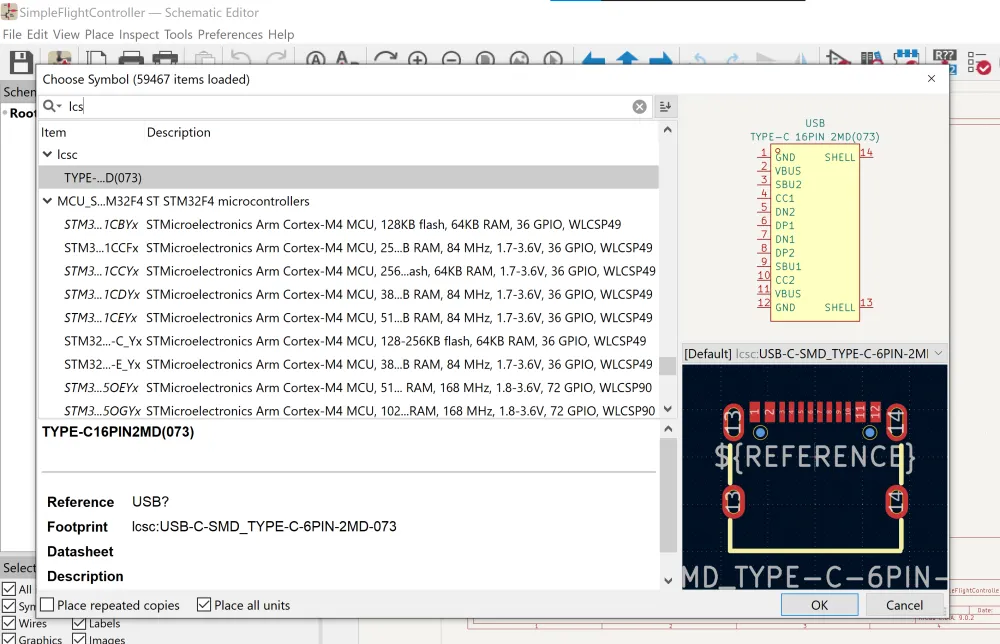Click the Zoom out magnifier icon
Viewport: 1000px width, 644px height.
coord(451,61)
